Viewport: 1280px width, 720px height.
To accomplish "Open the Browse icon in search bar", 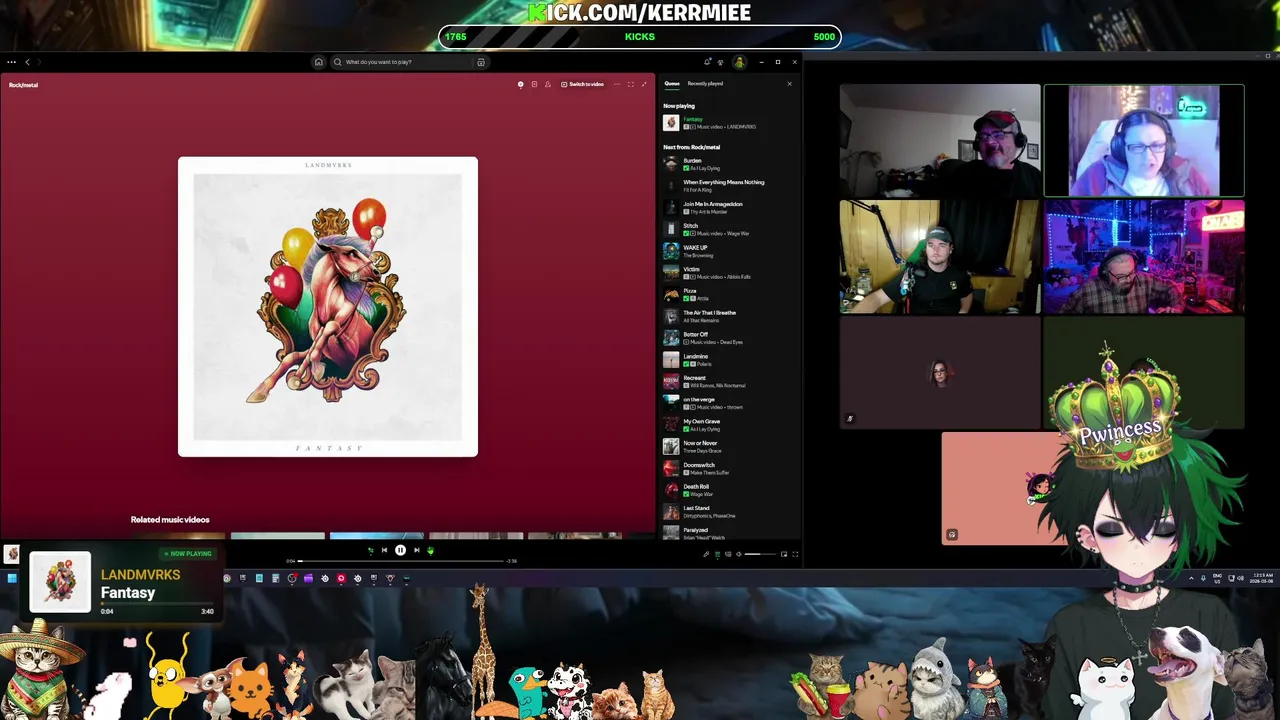I will click(481, 62).
